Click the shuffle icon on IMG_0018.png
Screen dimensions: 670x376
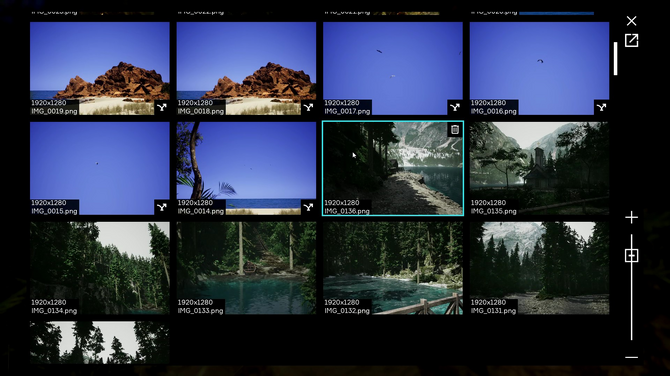pyautogui.click(x=308, y=107)
